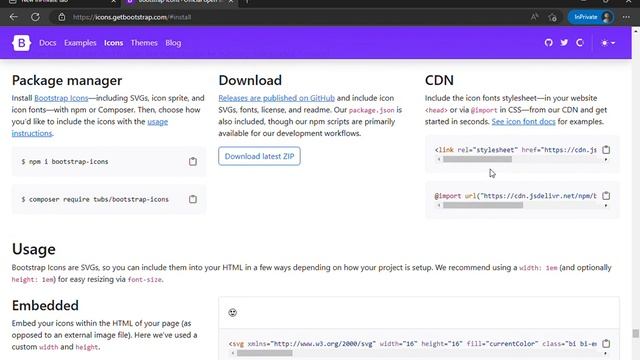Open the Docs navbar item
This screenshot has width=640, height=360.
(48, 43)
